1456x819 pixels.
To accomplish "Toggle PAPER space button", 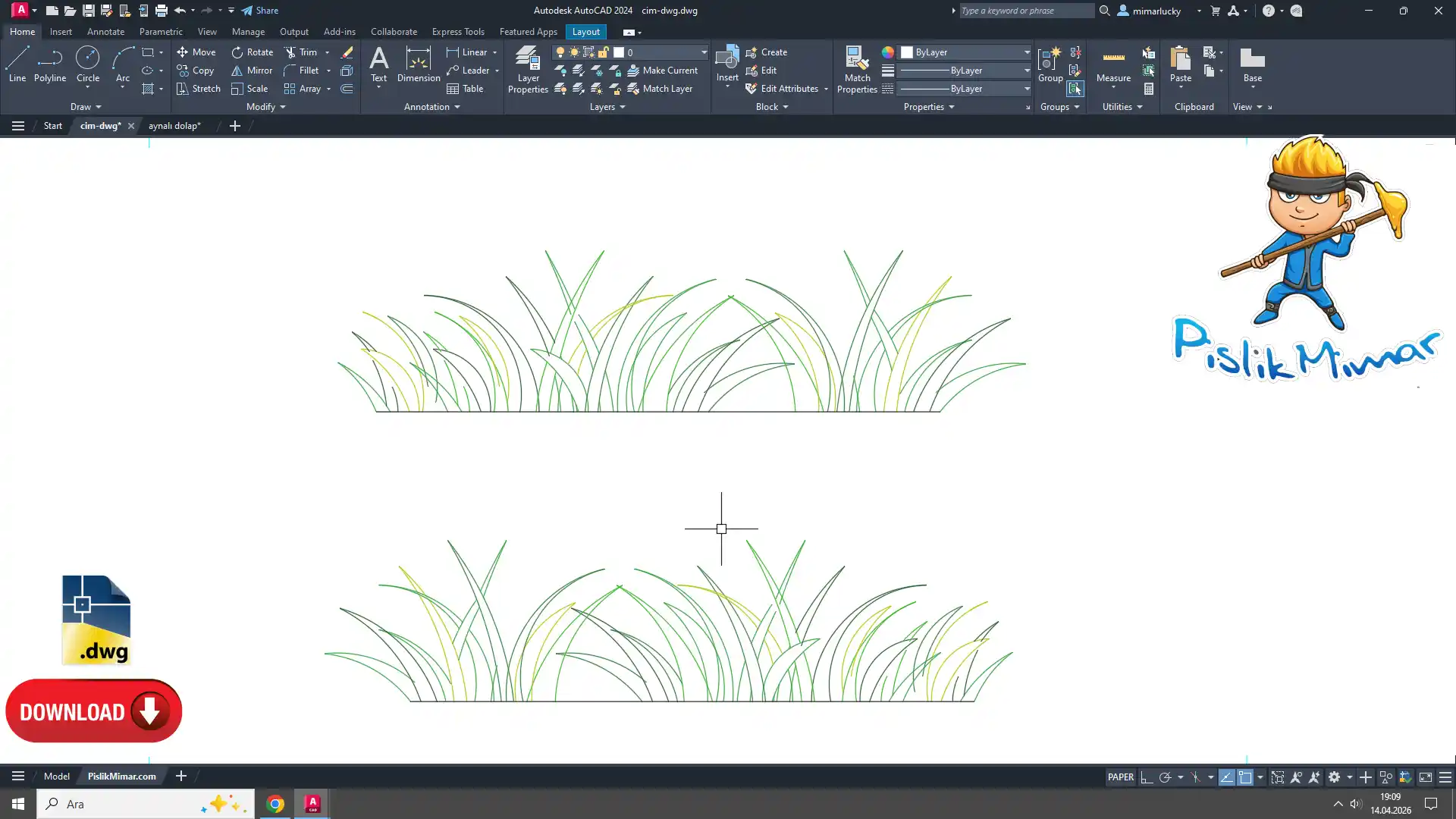I will point(1120,777).
